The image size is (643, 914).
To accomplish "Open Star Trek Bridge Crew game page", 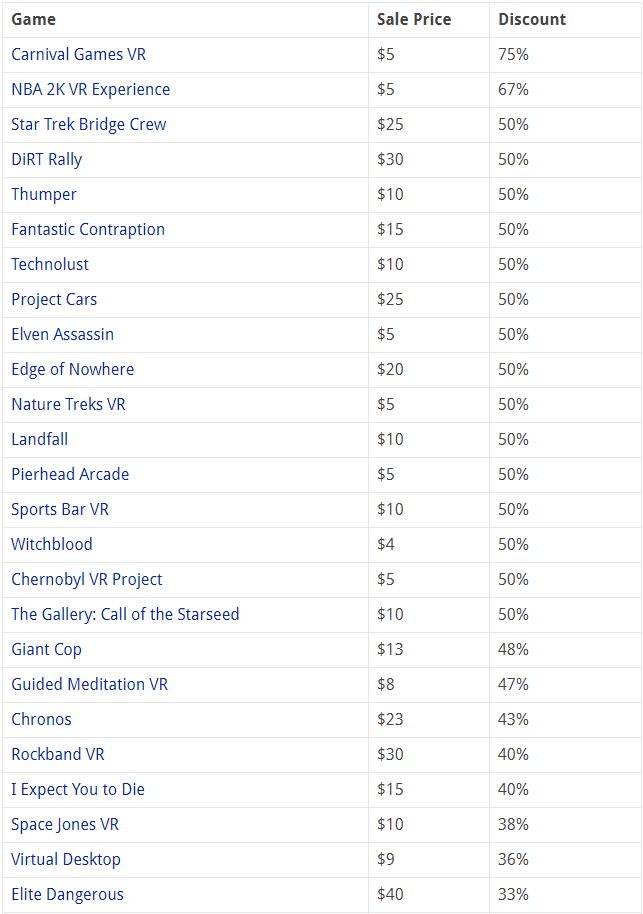I will click(88, 124).
